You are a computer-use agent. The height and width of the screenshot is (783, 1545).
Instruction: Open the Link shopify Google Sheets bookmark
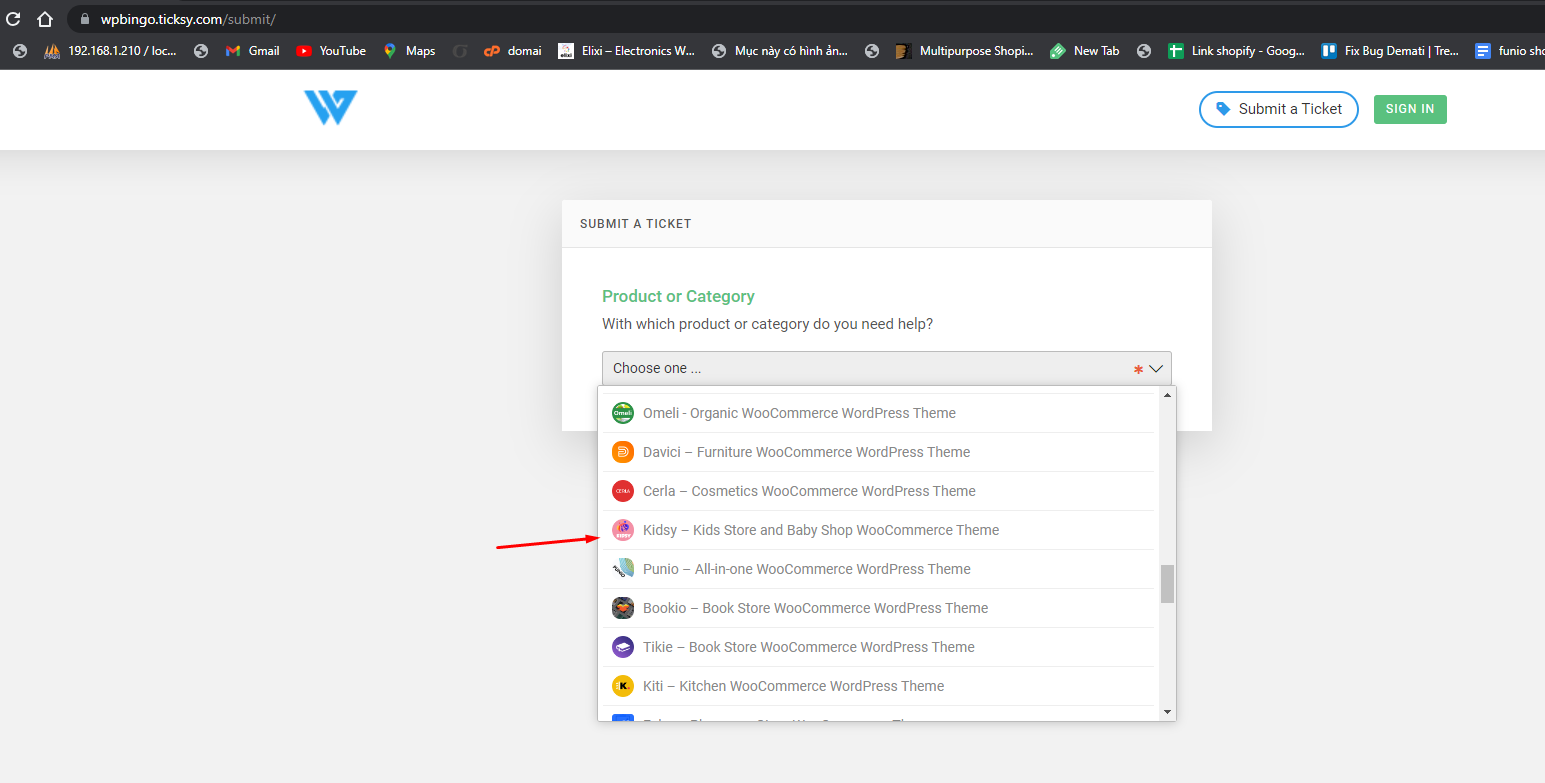(1237, 51)
